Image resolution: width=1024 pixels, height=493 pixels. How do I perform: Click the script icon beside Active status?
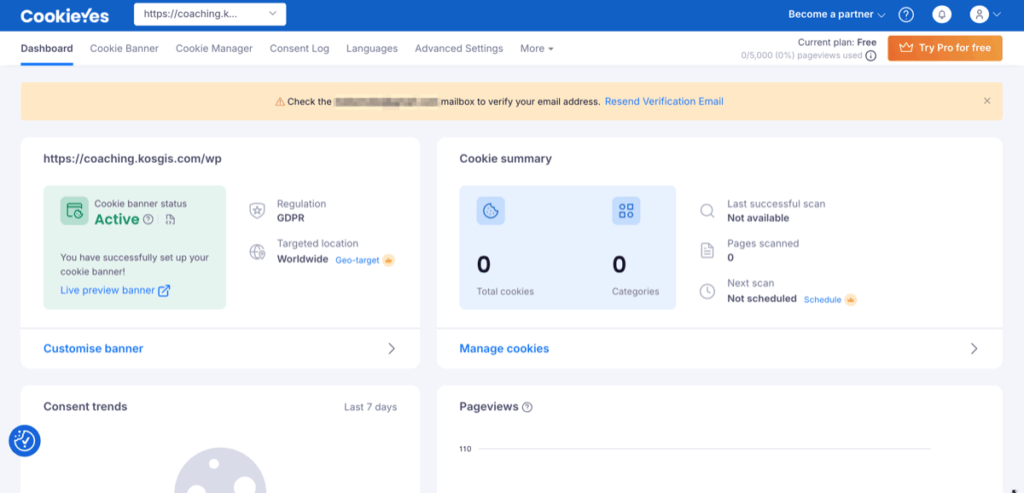[x=170, y=219]
